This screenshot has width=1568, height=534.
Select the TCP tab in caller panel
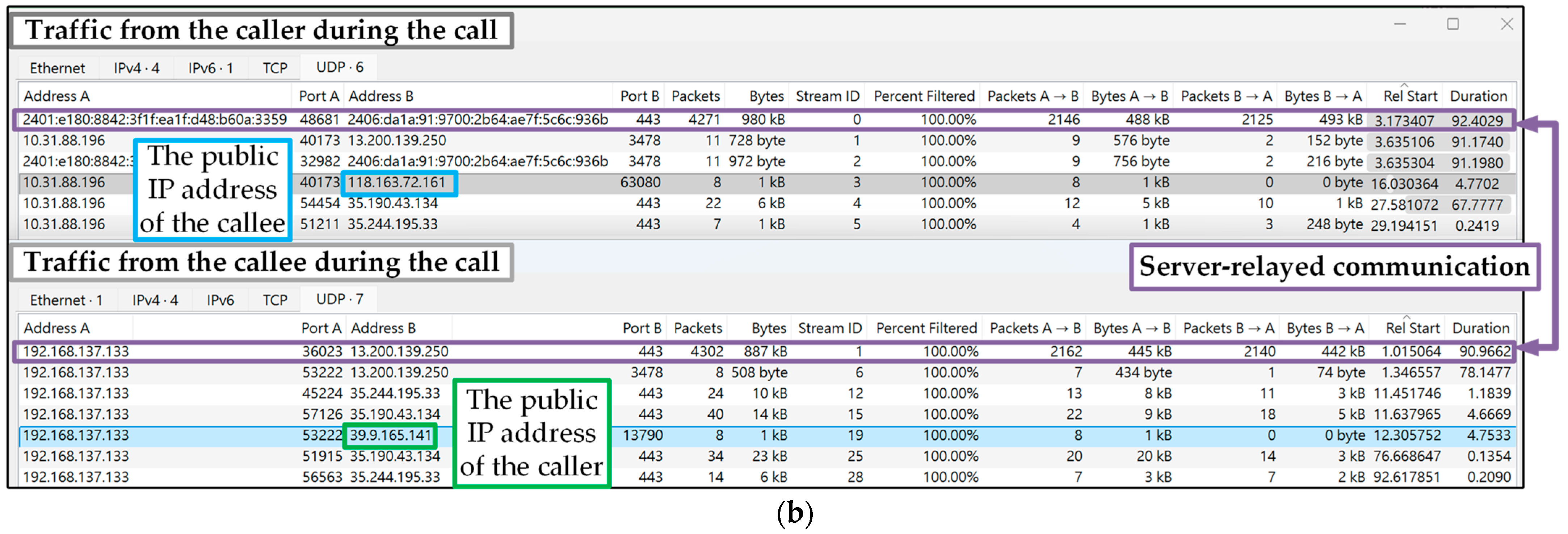274,68
